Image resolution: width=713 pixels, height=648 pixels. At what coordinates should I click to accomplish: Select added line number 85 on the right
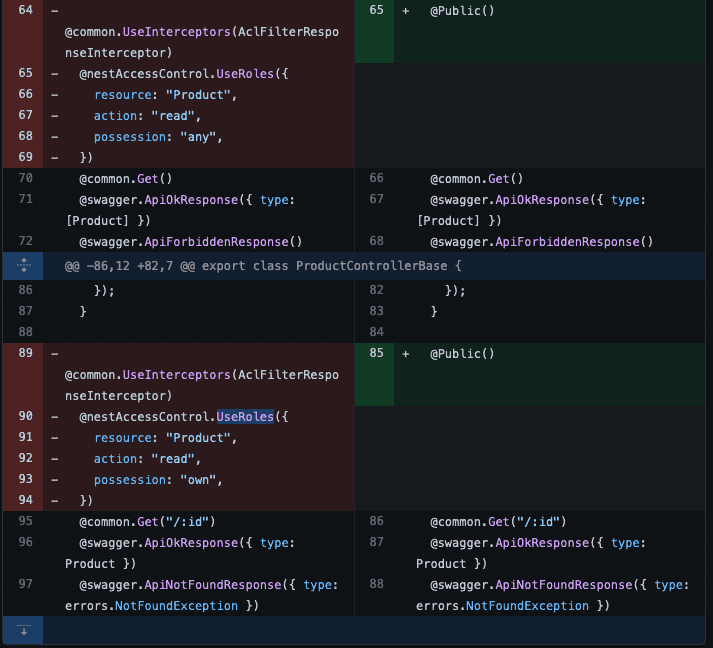[x=375, y=353]
